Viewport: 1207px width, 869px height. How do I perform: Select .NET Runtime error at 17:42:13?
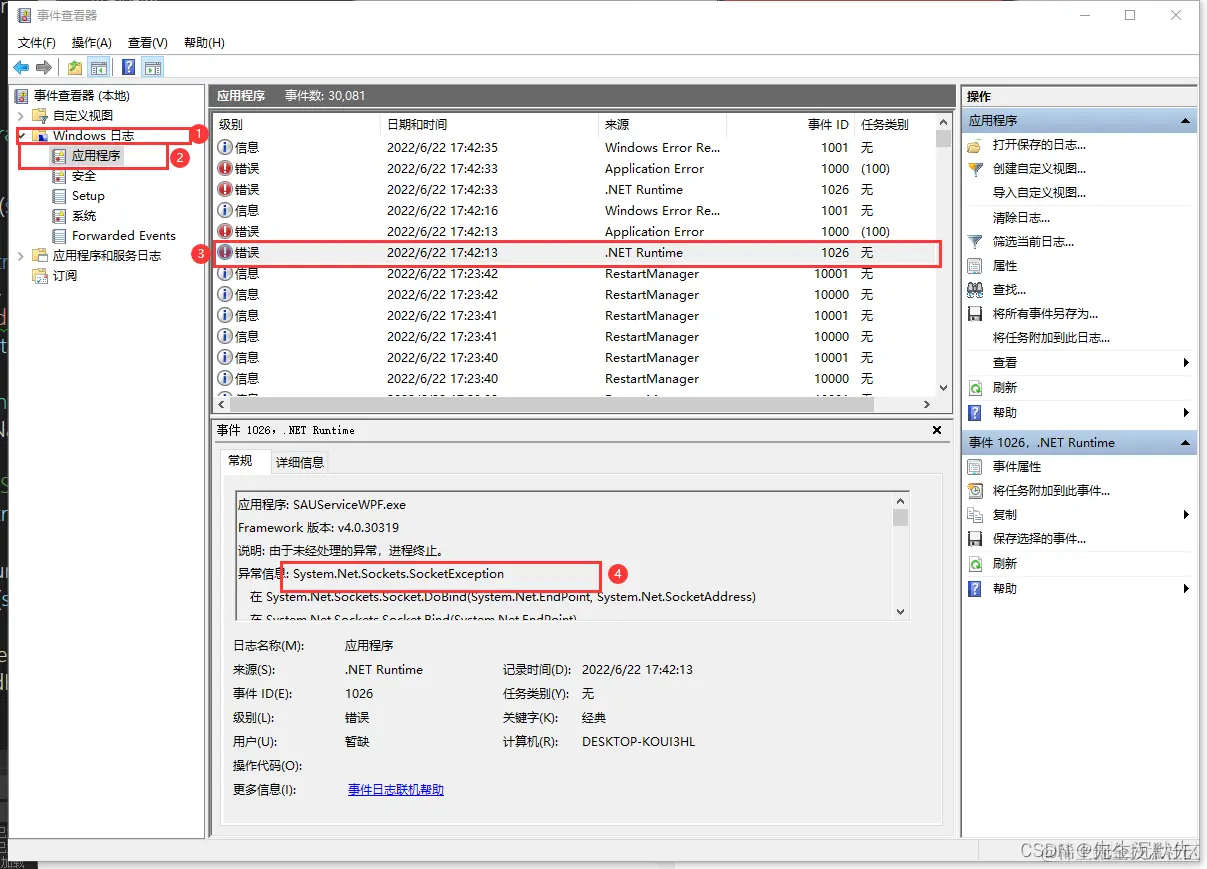(x=575, y=253)
